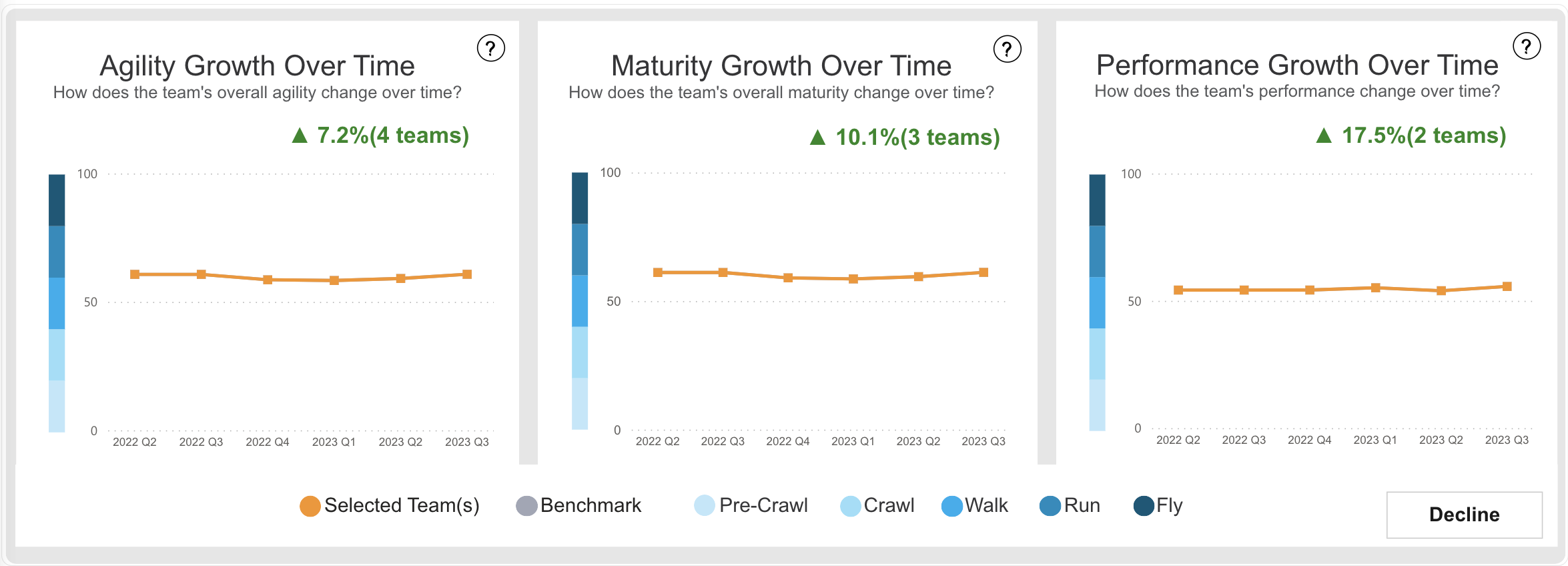
Task: Click the Fly legend circle
Action: point(1144,506)
